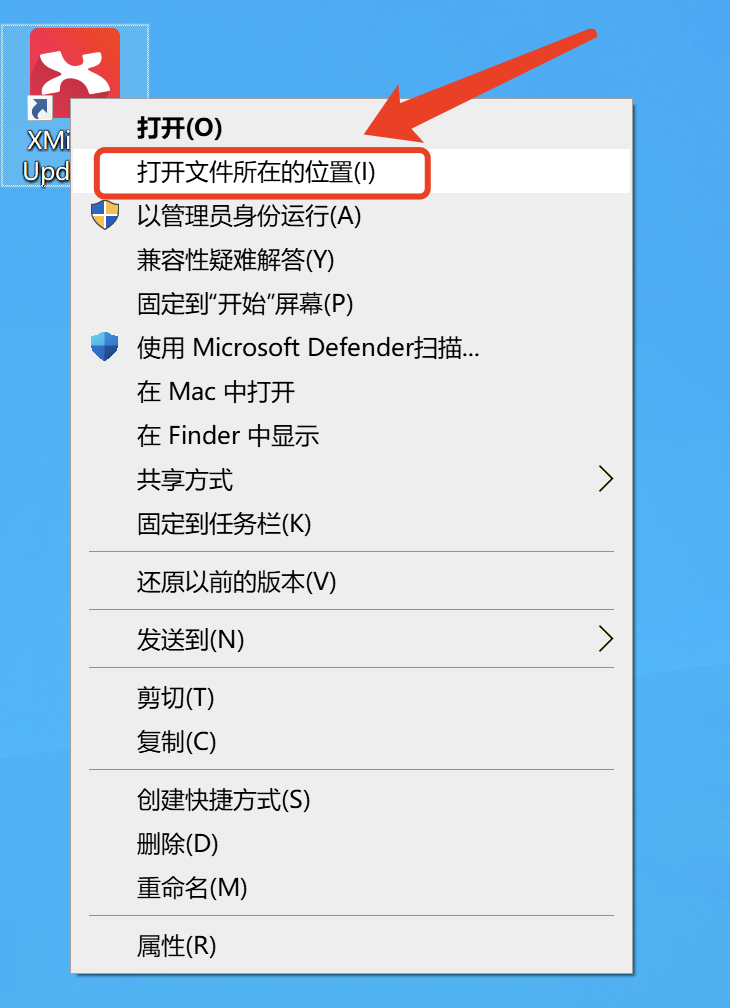Delete the shortcut with 删除(D)

[x=177, y=843]
